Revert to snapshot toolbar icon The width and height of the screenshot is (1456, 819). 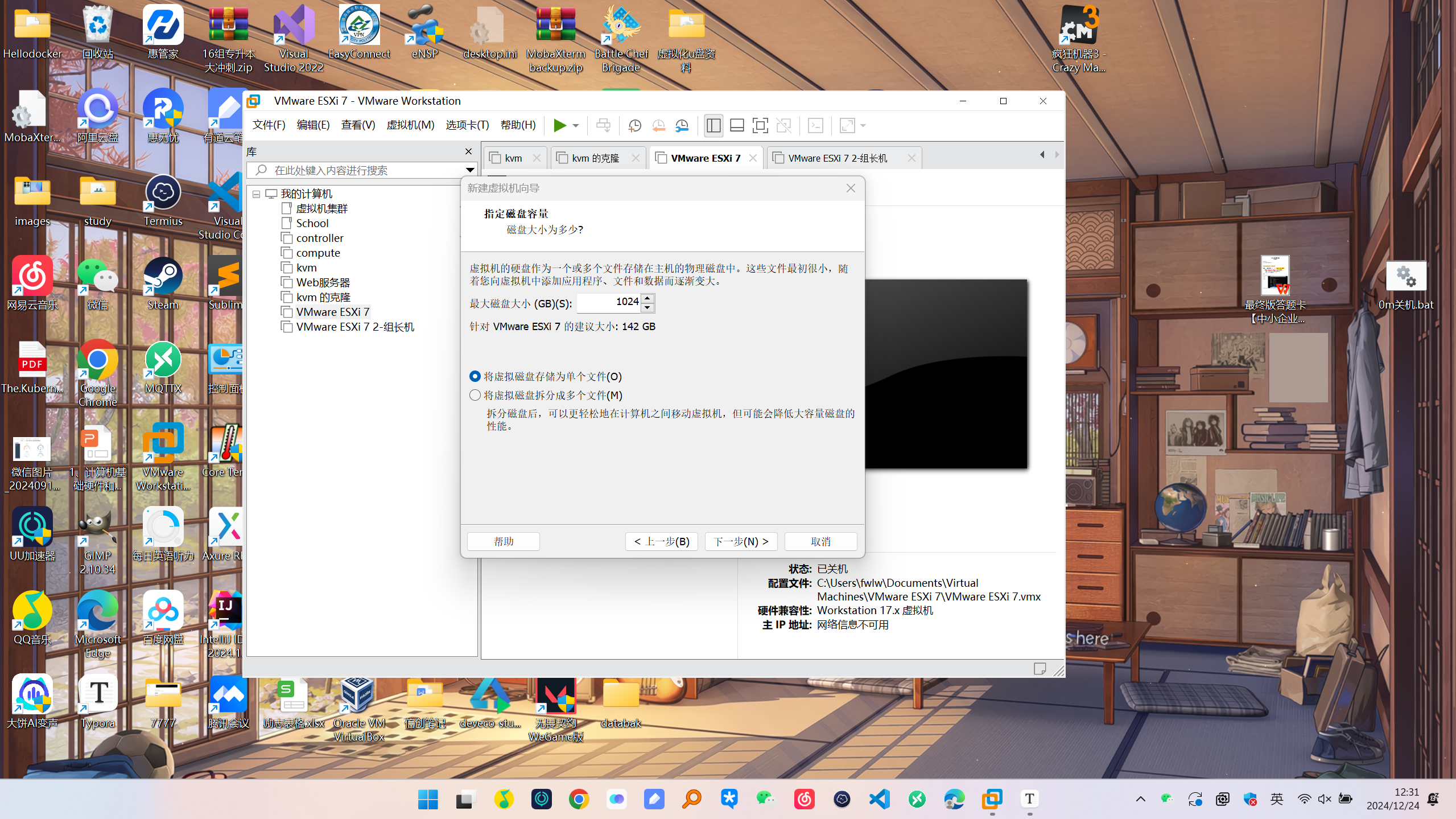(658, 125)
